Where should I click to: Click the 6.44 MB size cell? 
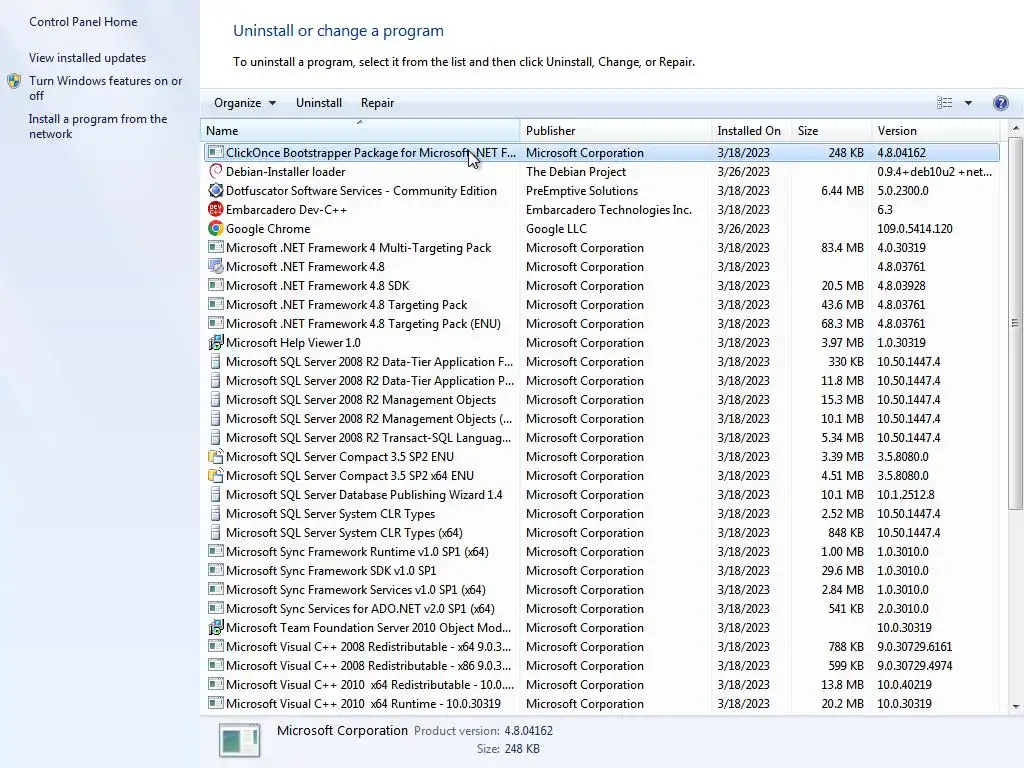point(842,191)
